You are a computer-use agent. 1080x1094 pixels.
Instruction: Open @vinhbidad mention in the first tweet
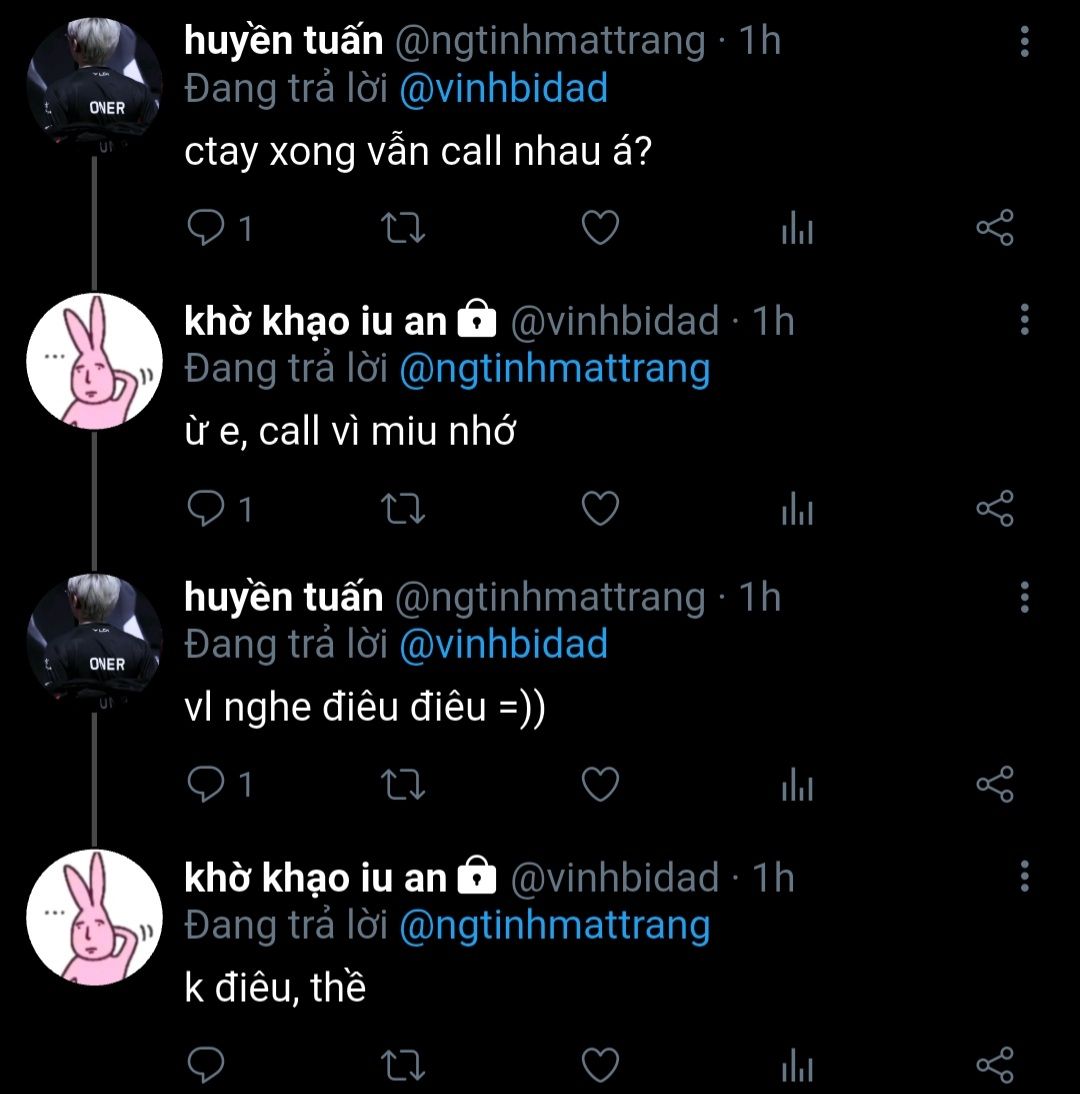click(x=503, y=89)
